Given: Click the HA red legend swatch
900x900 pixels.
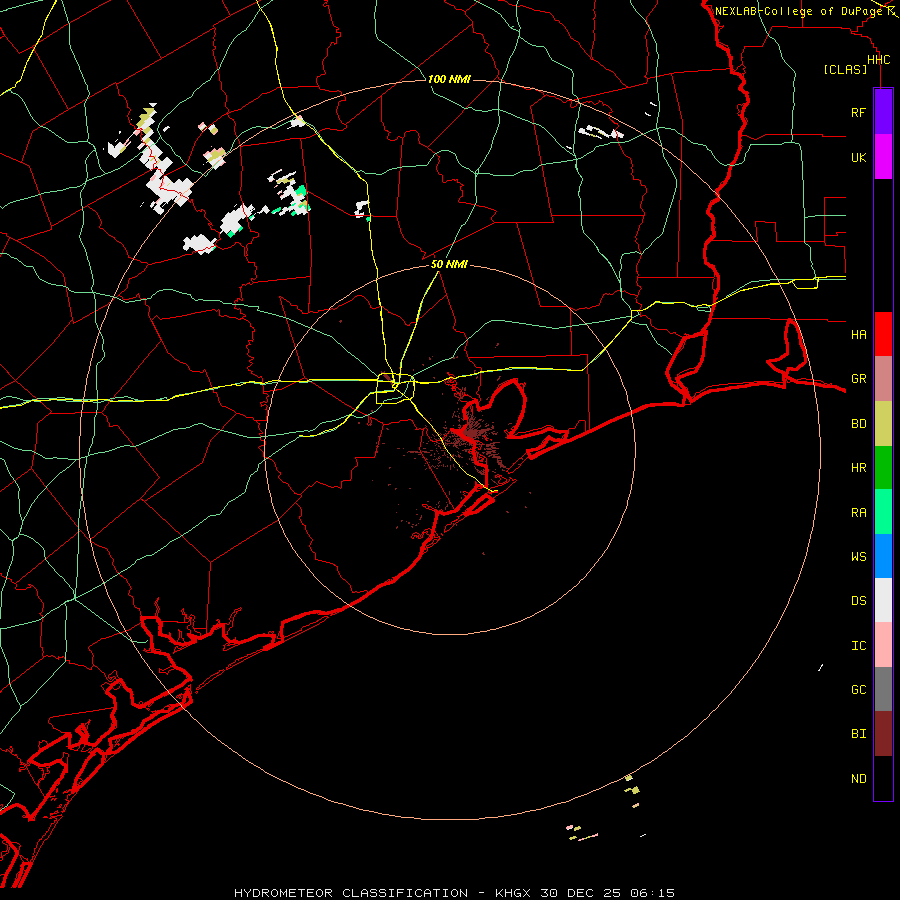Looking at the screenshot, I should click(883, 334).
